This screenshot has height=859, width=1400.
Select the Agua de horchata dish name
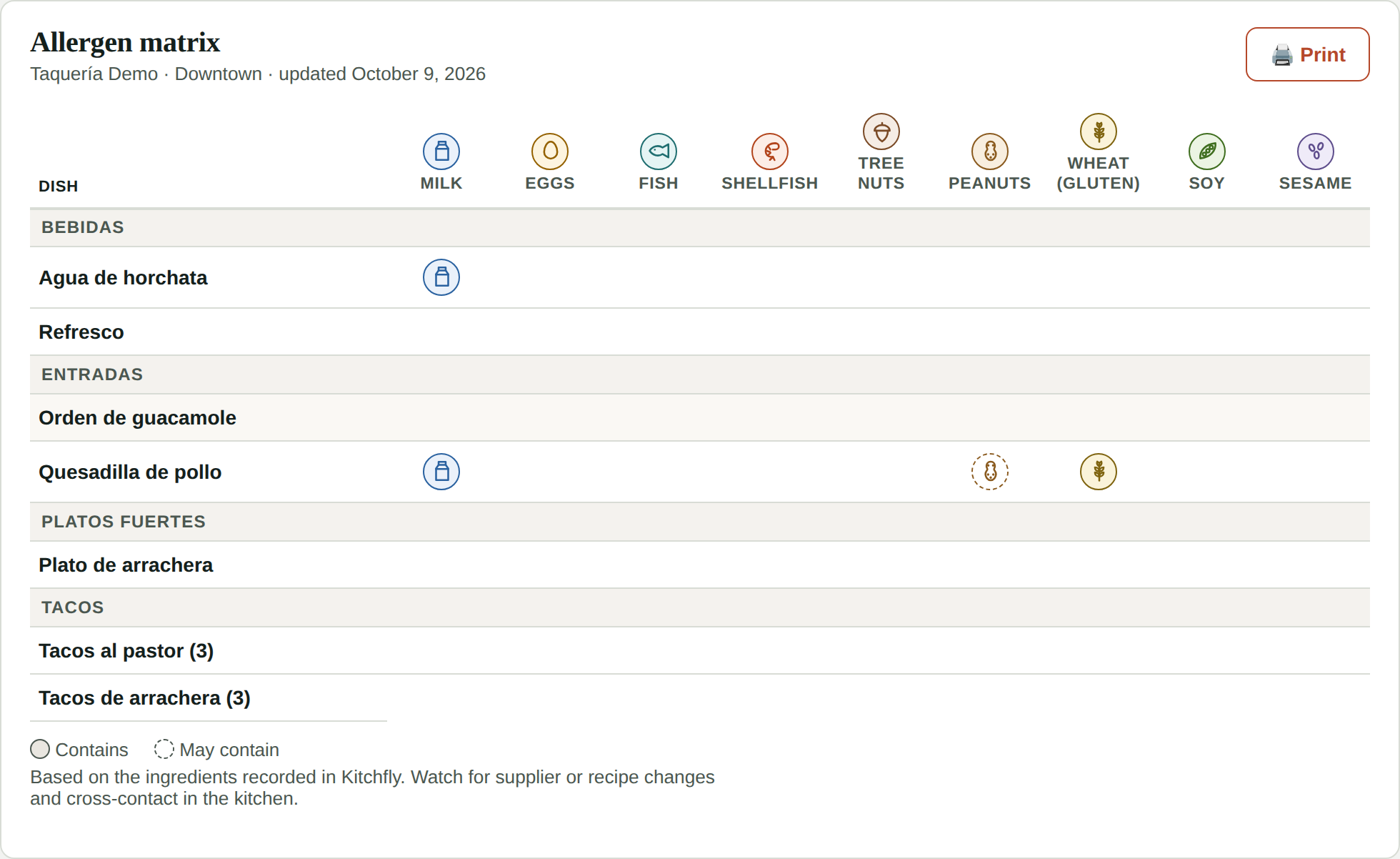(123, 278)
